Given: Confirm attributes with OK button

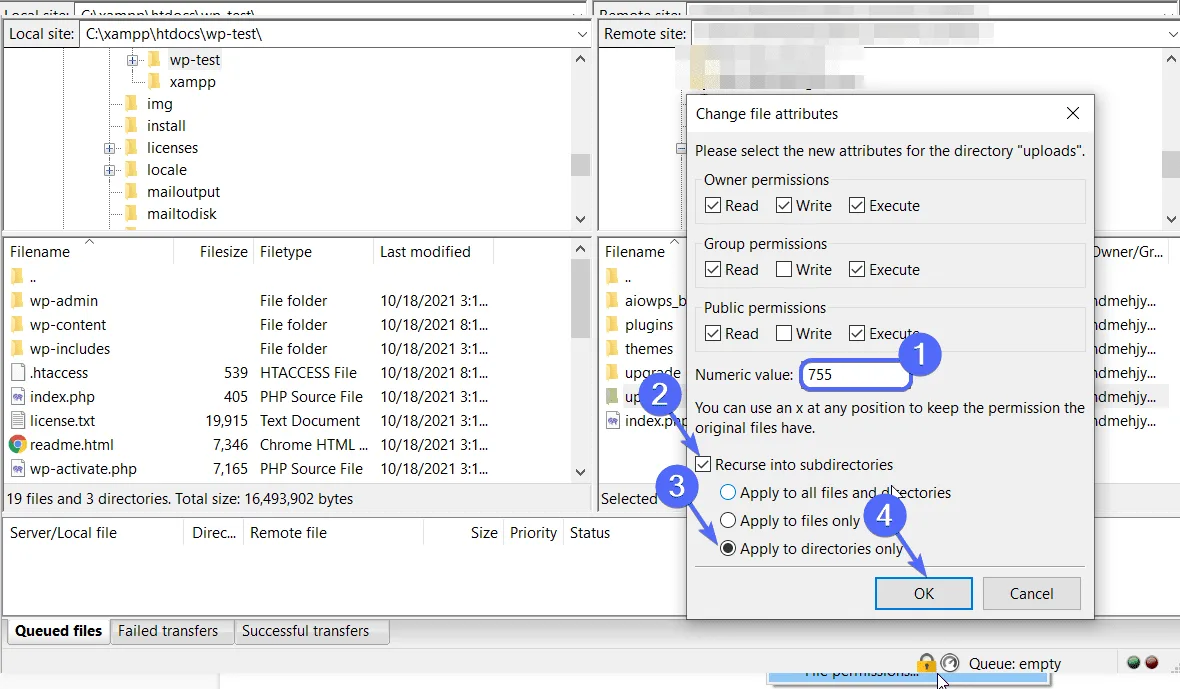Looking at the screenshot, I should (923, 593).
